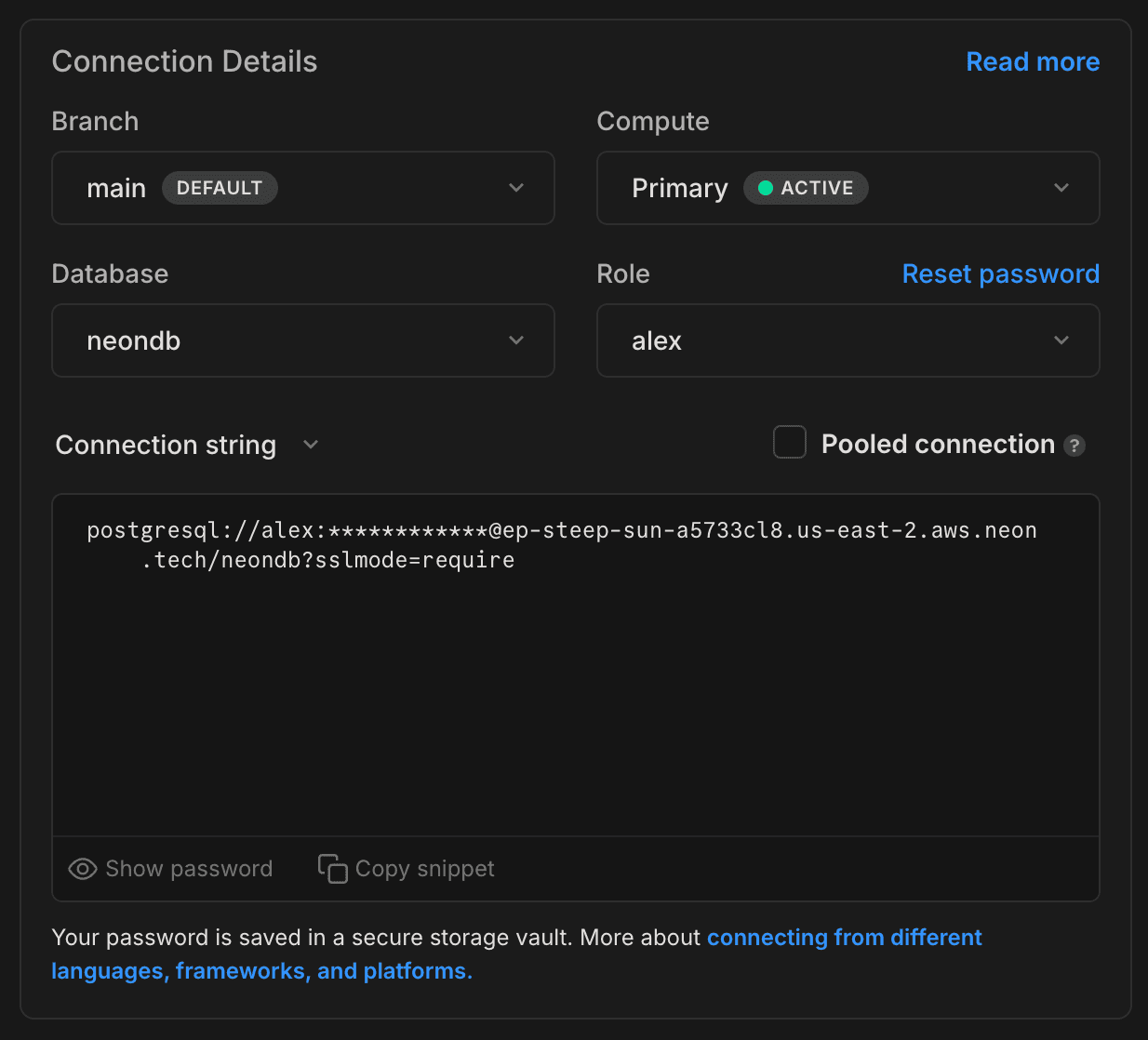This screenshot has height=1040, width=1148.
Task: Open the Connection string format dropdown
Action: pos(311,445)
